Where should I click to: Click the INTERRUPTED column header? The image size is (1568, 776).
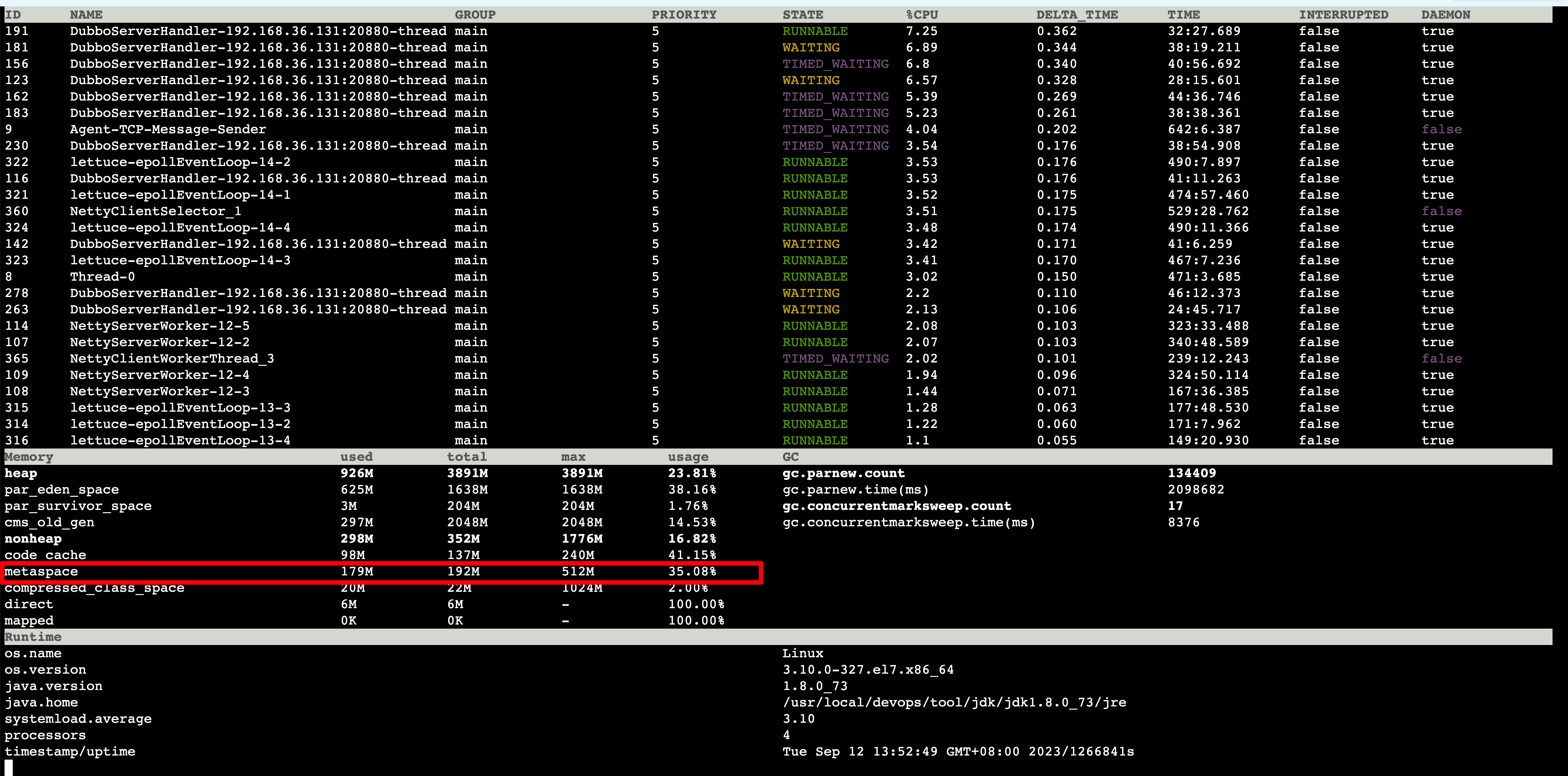tap(1343, 15)
